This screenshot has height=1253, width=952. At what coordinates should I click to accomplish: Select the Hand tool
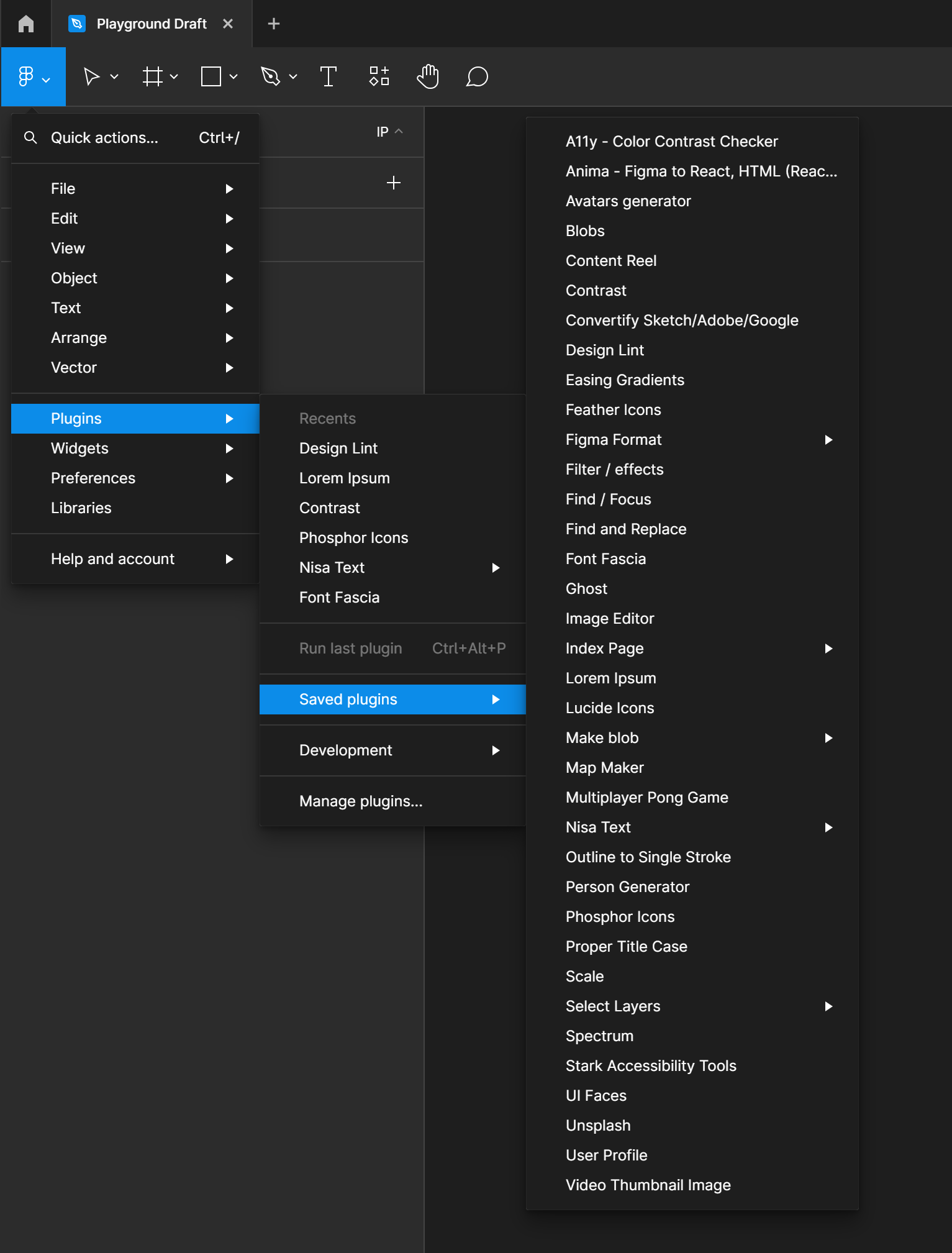click(x=428, y=77)
